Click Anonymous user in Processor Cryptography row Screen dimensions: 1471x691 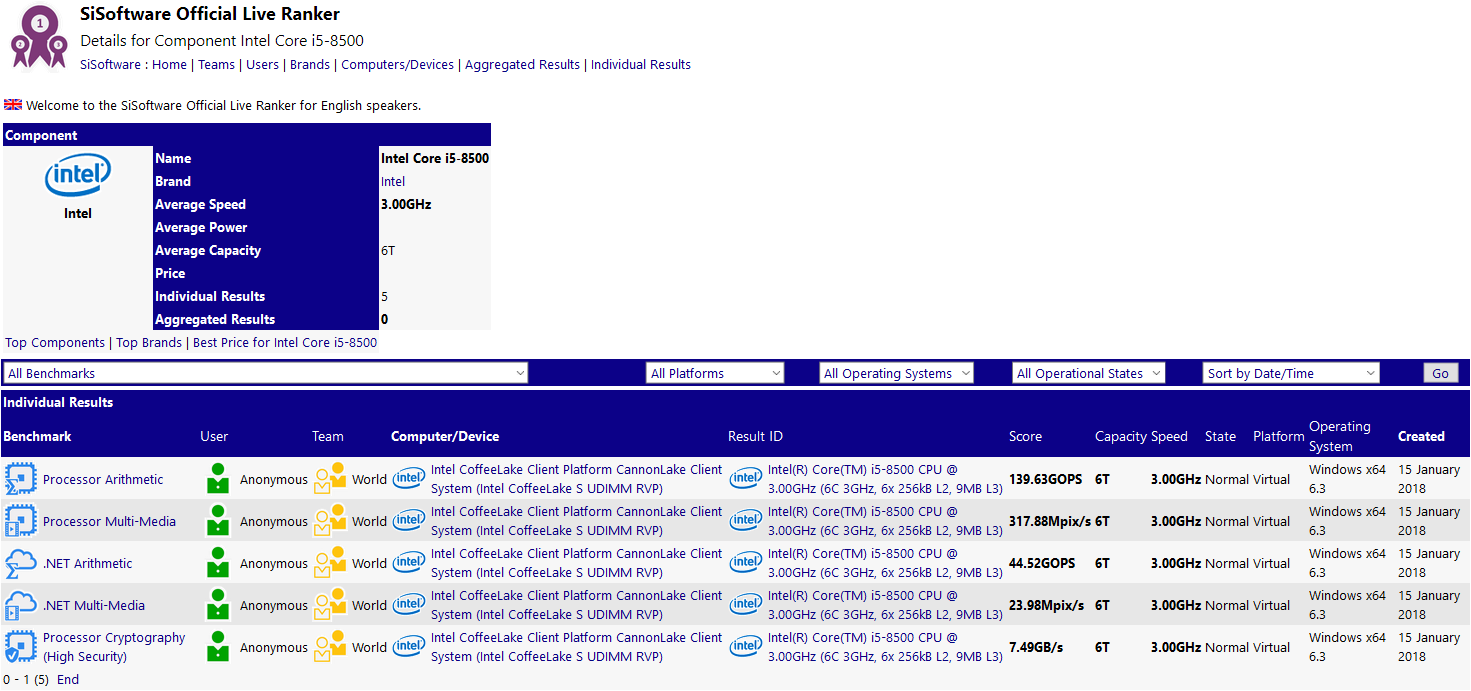[274, 647]
